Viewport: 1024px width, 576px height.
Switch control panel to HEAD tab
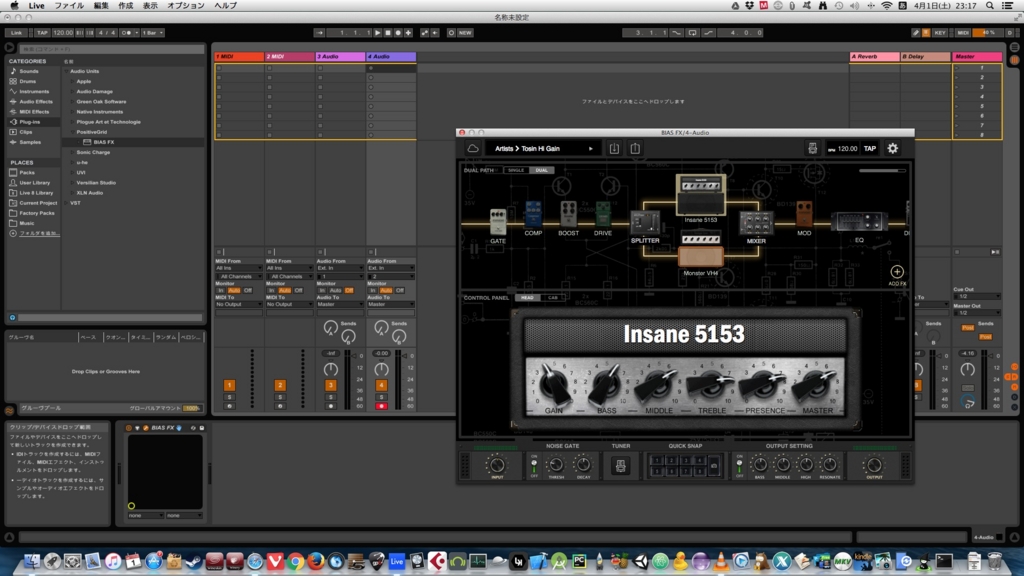(x=527, y=298)
